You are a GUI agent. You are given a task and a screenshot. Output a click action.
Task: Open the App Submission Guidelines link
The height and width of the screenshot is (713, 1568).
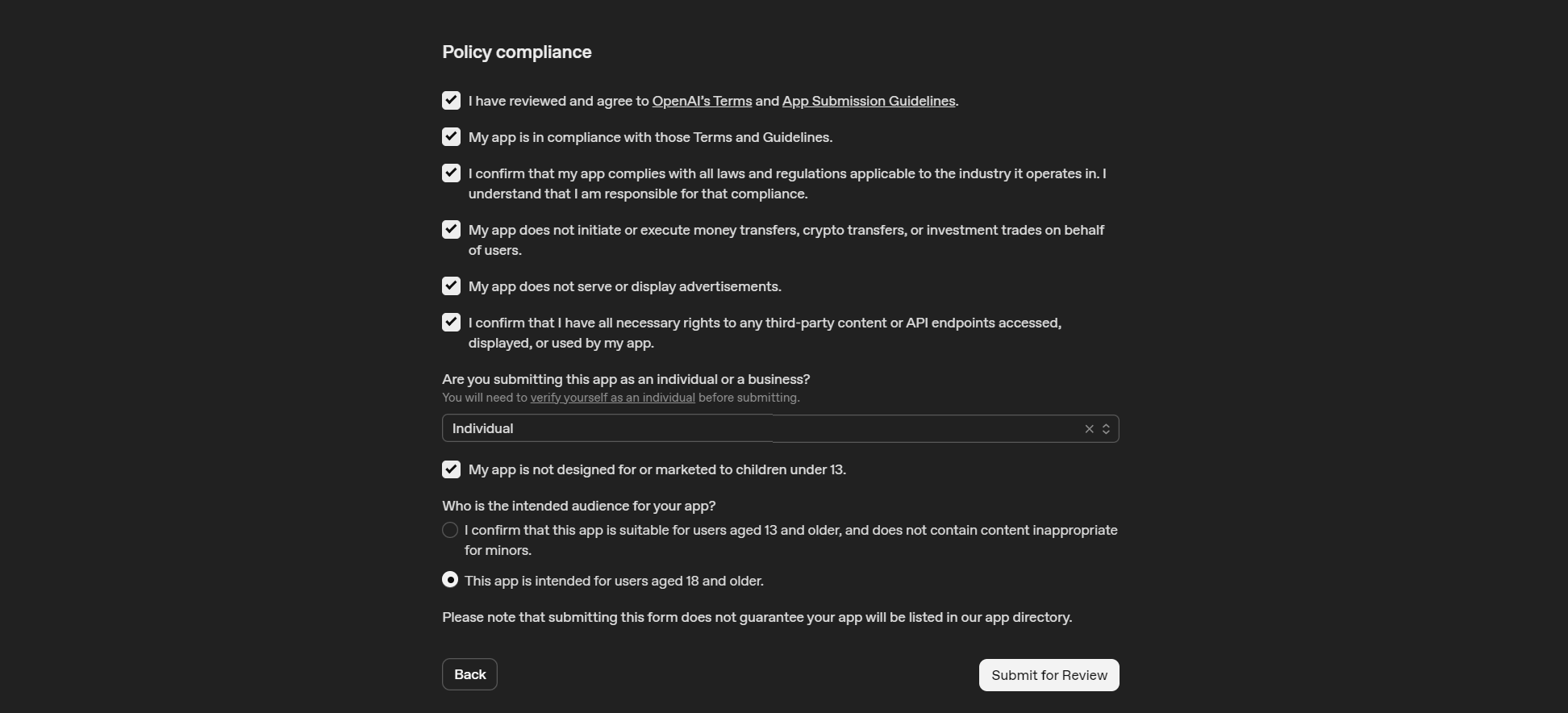(x=867, y=101)
